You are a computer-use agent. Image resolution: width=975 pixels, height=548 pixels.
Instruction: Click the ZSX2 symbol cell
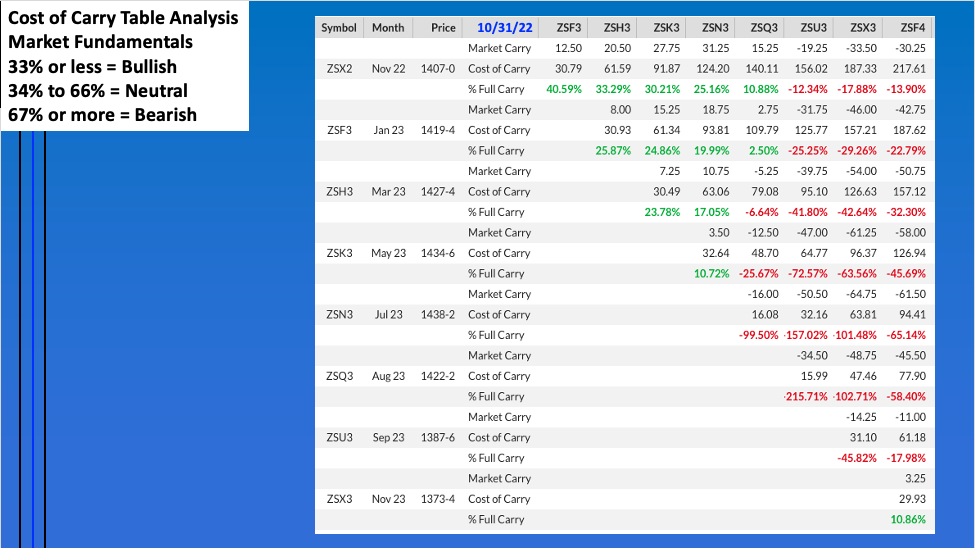coord(340,68)
